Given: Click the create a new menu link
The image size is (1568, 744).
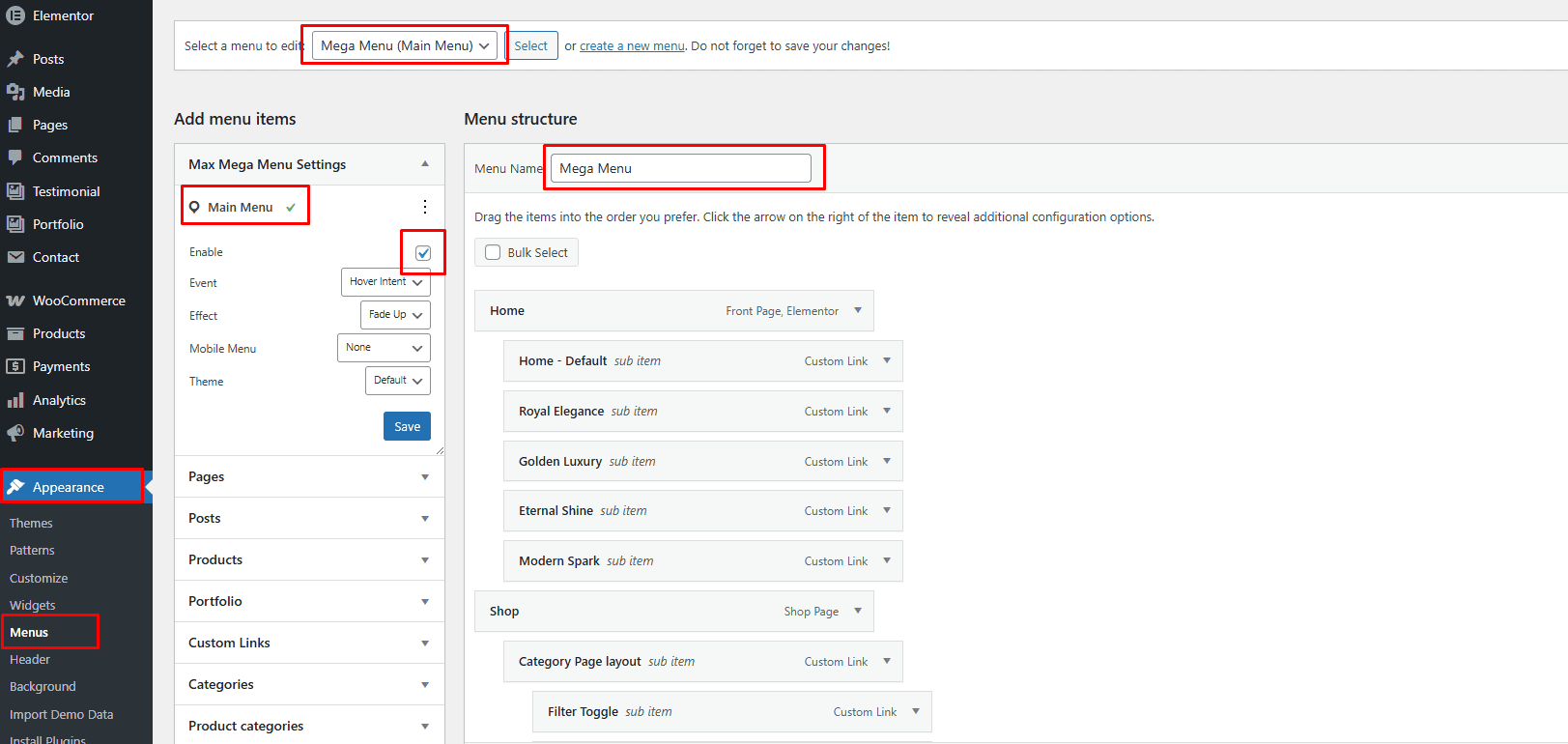Looking at the screenshot, I should click(x=632, y=45).
